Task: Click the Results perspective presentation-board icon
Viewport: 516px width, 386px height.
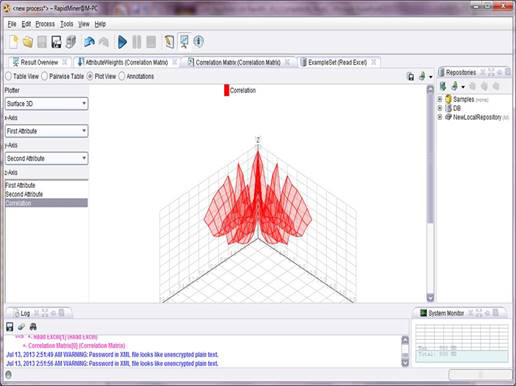Action: point(184,41)
